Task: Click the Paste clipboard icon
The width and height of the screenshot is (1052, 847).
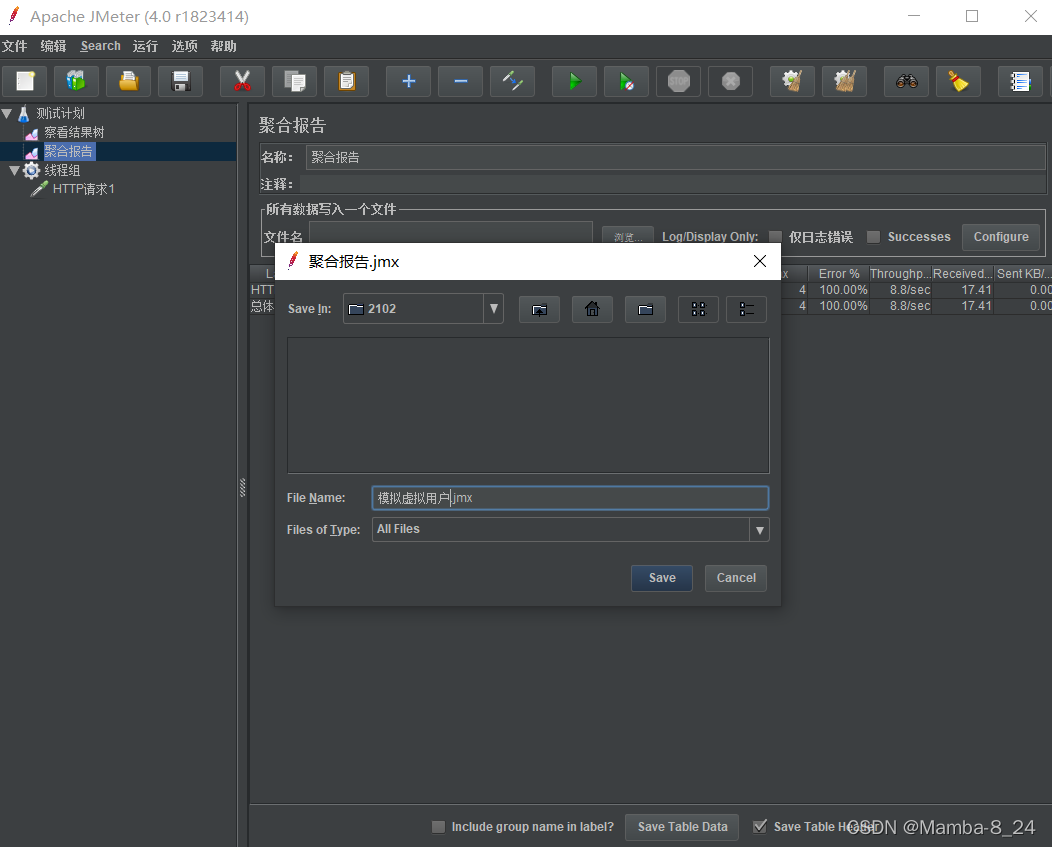Action: tap(346, 81)
